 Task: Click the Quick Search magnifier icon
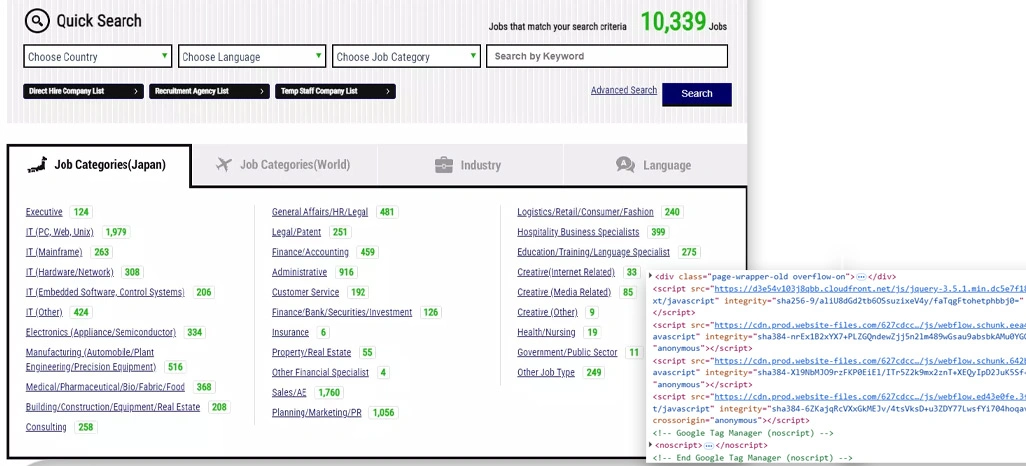click(x=37, y=21)
